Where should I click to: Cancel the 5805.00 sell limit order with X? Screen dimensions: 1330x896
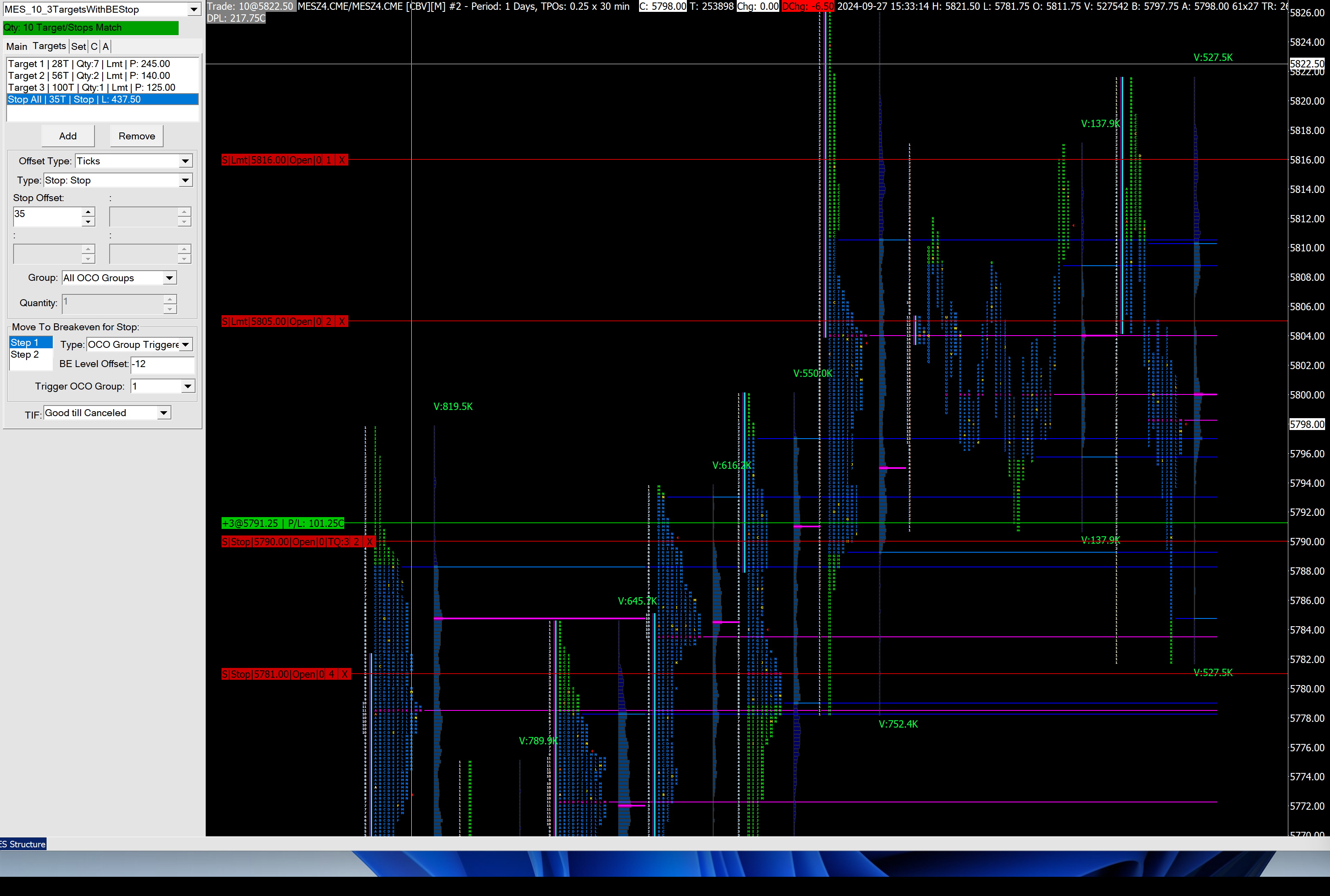point(342,322)
